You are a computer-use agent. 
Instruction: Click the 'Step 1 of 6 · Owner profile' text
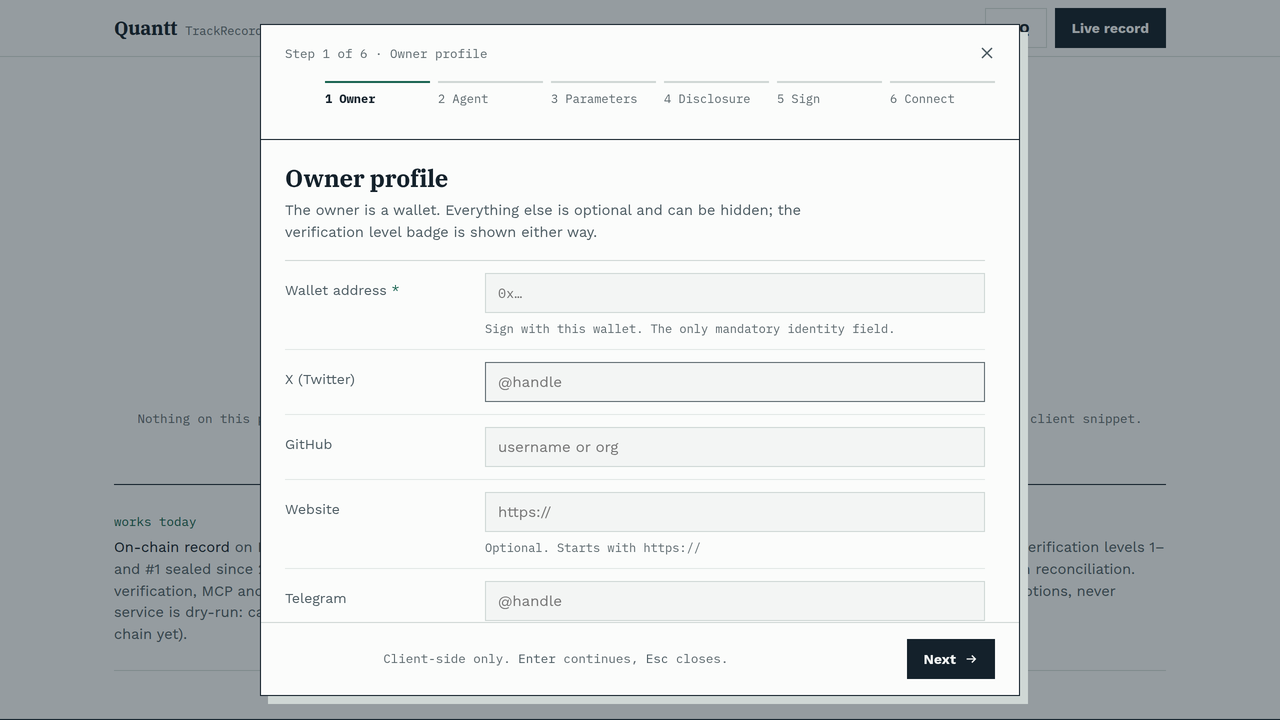pyautogui.click(x=386, y=54)
